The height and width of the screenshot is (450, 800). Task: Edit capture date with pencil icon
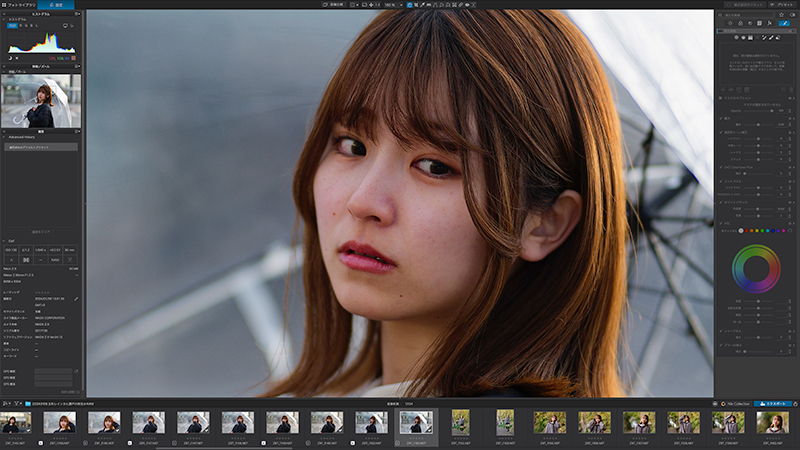[x=76, y=298]
